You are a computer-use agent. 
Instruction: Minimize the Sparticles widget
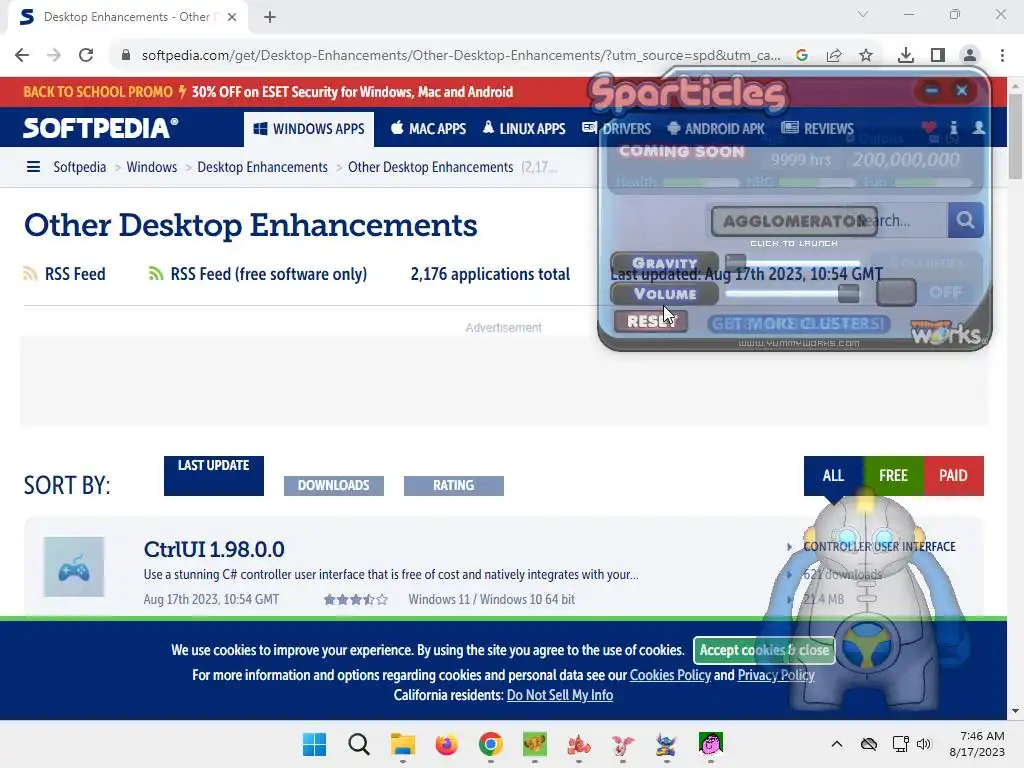point(932,90)
